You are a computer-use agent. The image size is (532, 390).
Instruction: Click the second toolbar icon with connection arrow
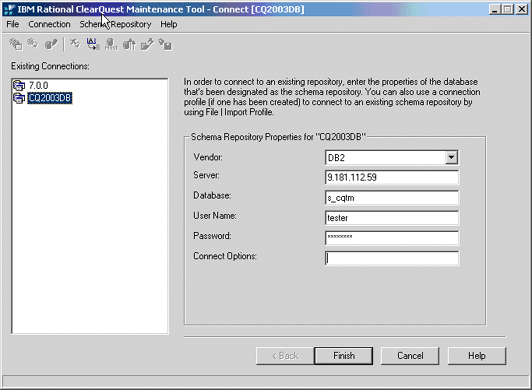coord(33,43)
